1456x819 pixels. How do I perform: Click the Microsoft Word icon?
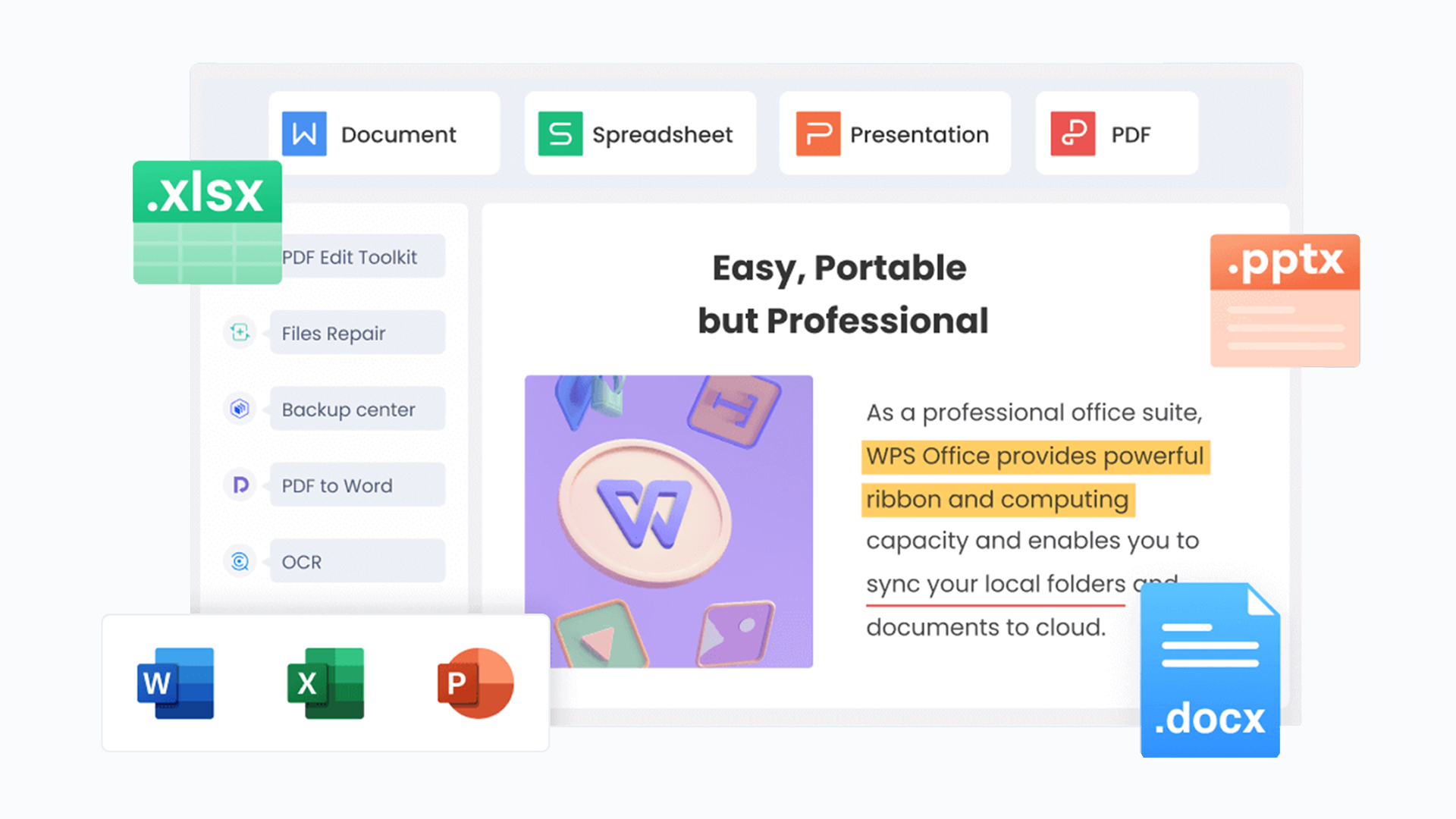[x=176, y=683]
